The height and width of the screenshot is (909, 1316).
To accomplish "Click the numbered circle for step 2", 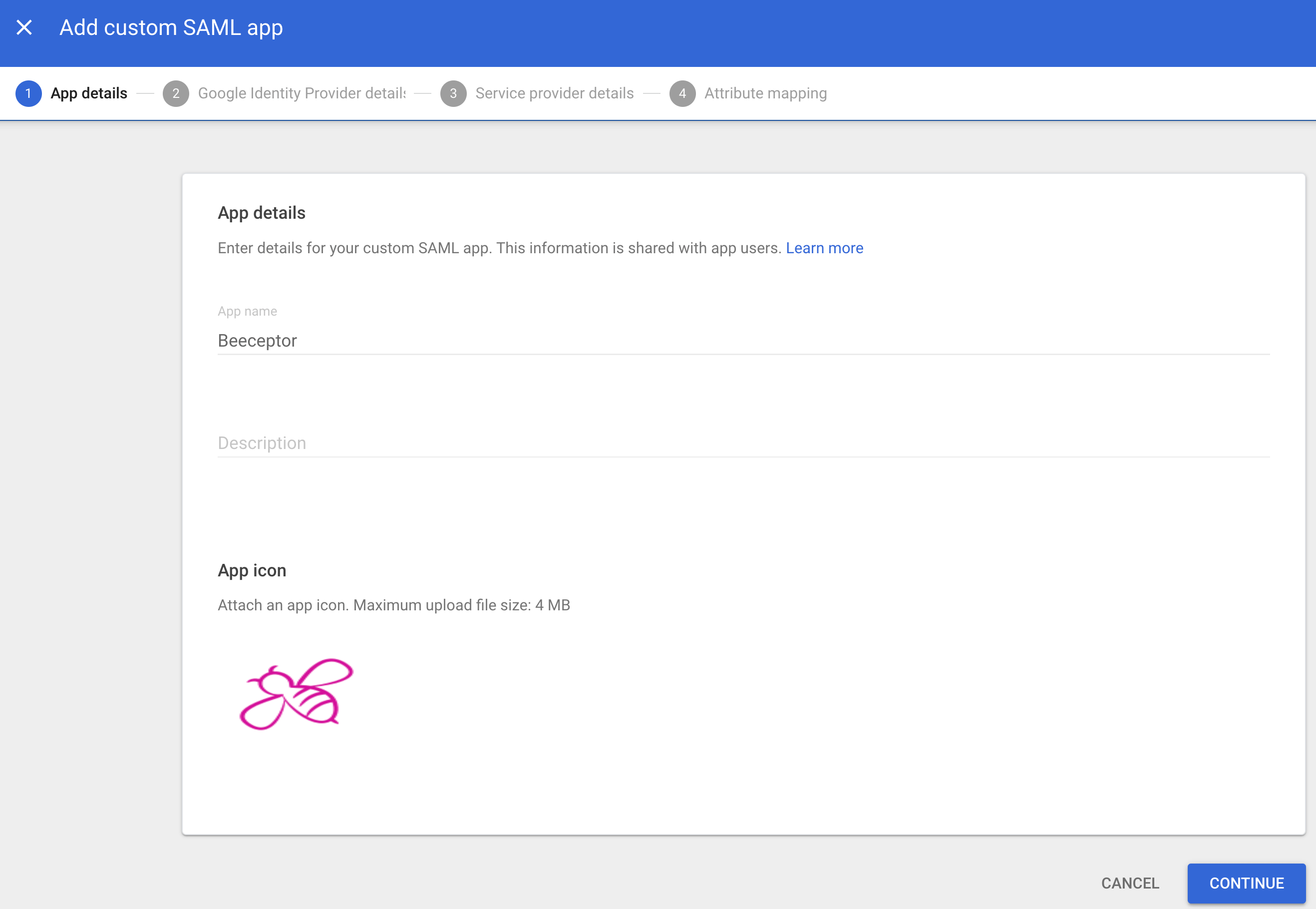I will 176,93.
